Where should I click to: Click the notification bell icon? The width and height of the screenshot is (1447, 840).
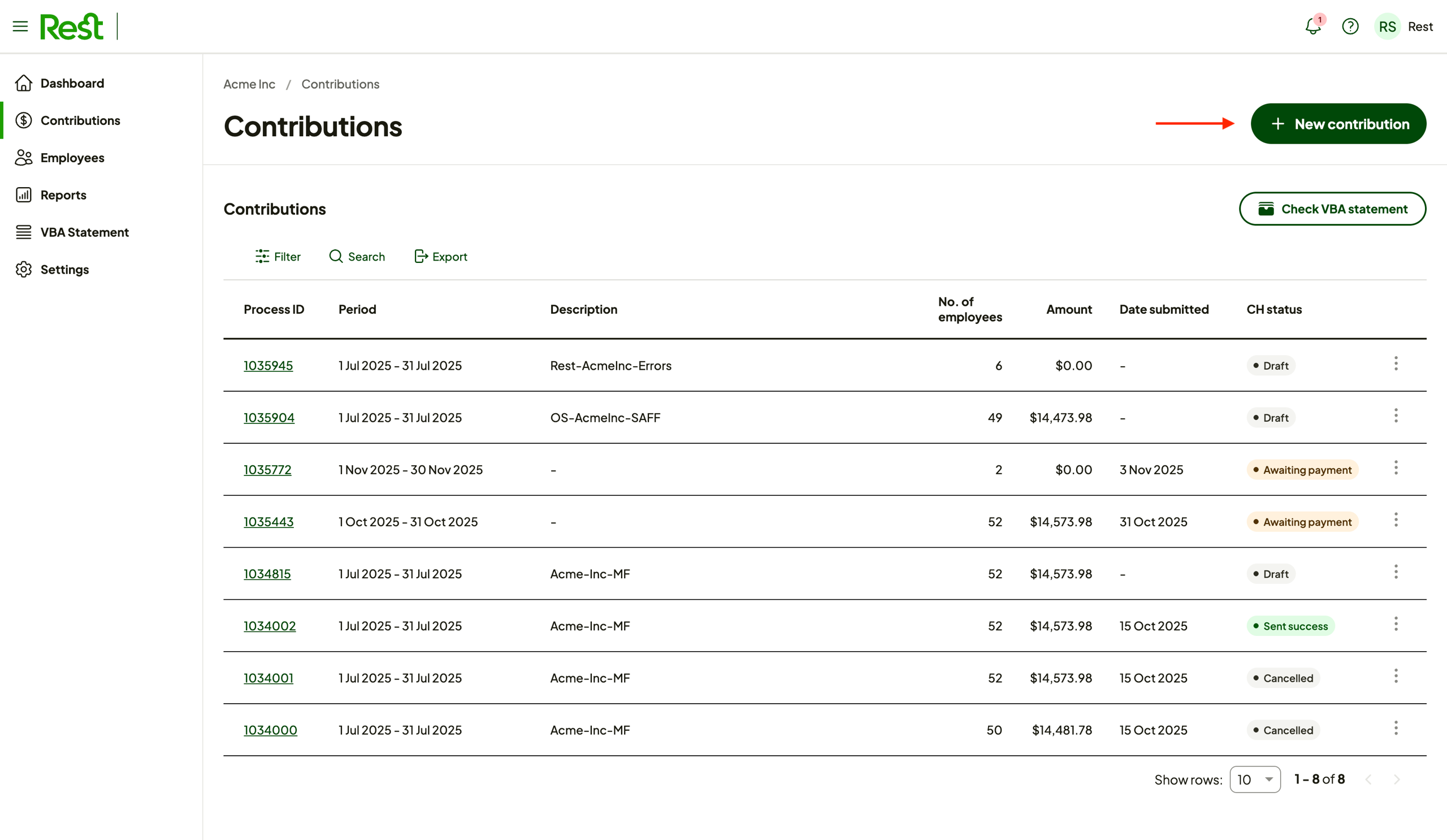1312,27
